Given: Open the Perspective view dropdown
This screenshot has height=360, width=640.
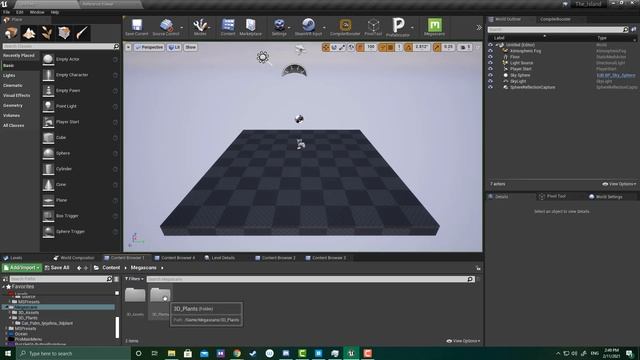Looking at the screenshot, I should [x=149, y=47].
